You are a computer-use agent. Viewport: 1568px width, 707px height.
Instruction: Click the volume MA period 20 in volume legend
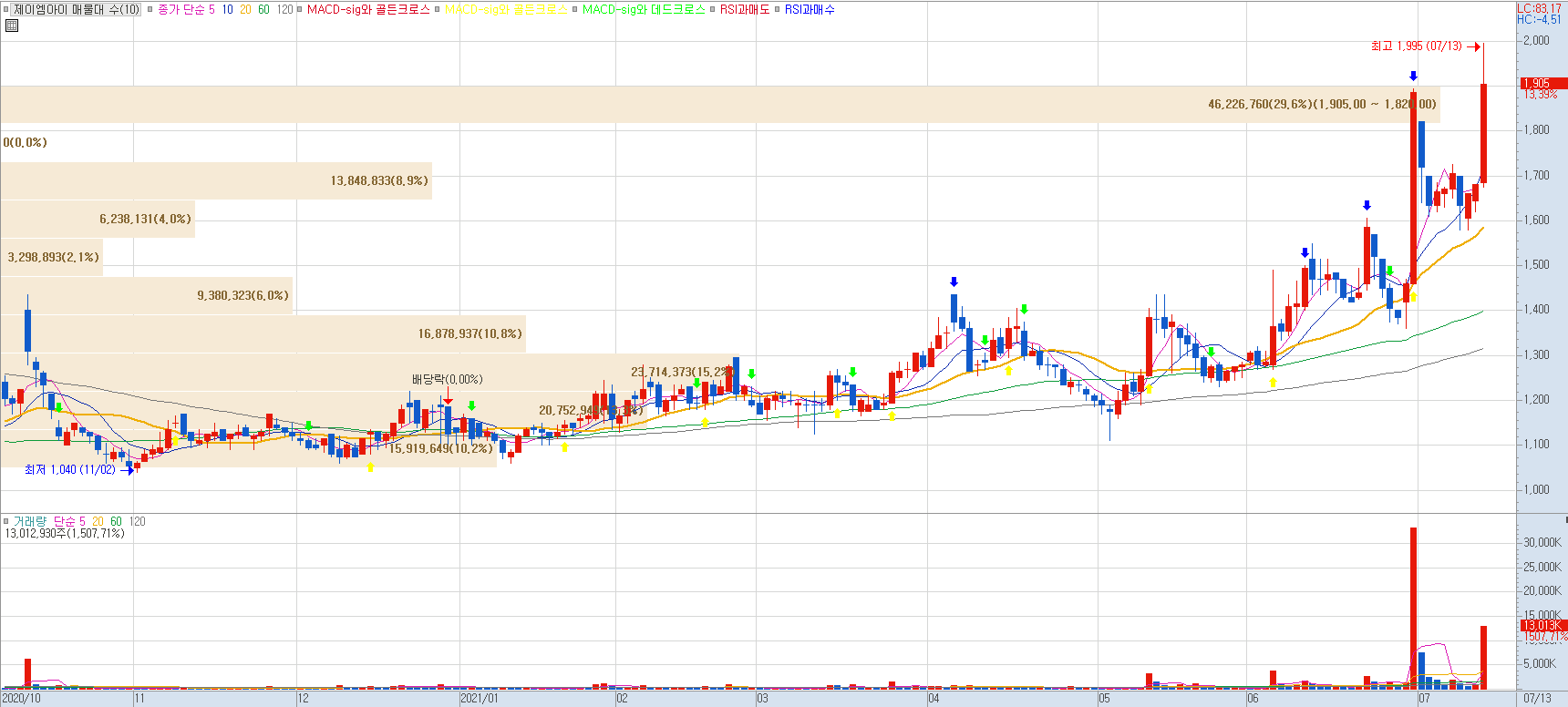pyautogui.click(x=98, y=521)
